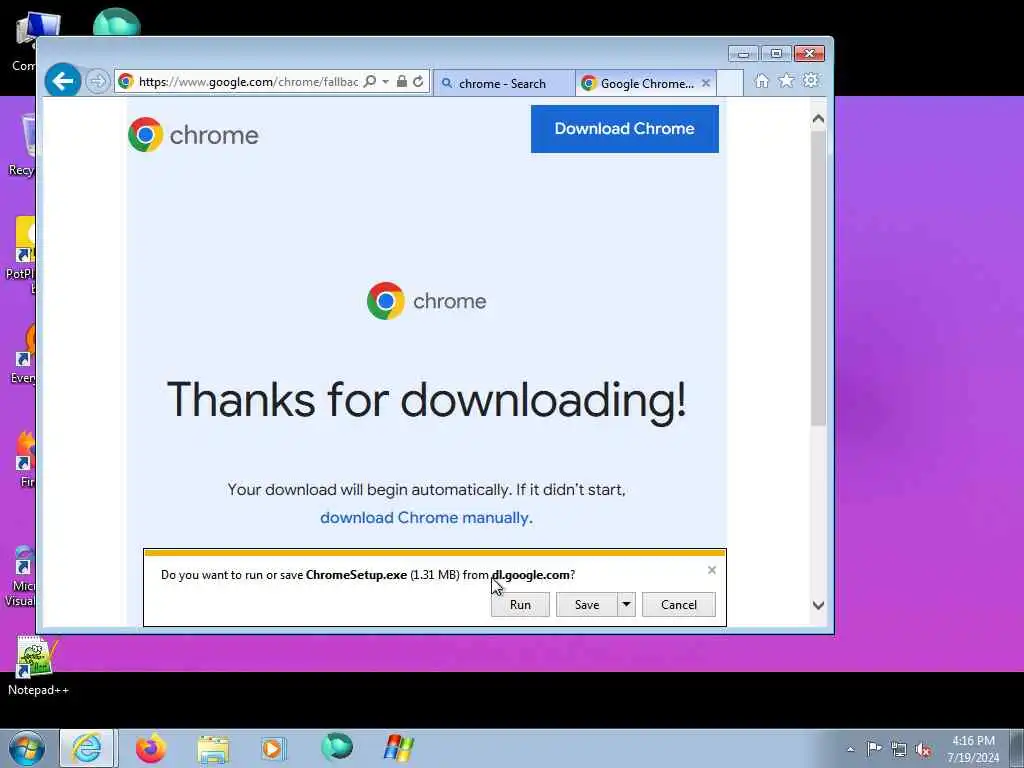Click the search magnifier in address bar
The image size is (1024, 768).
click(x=370, y=82)
